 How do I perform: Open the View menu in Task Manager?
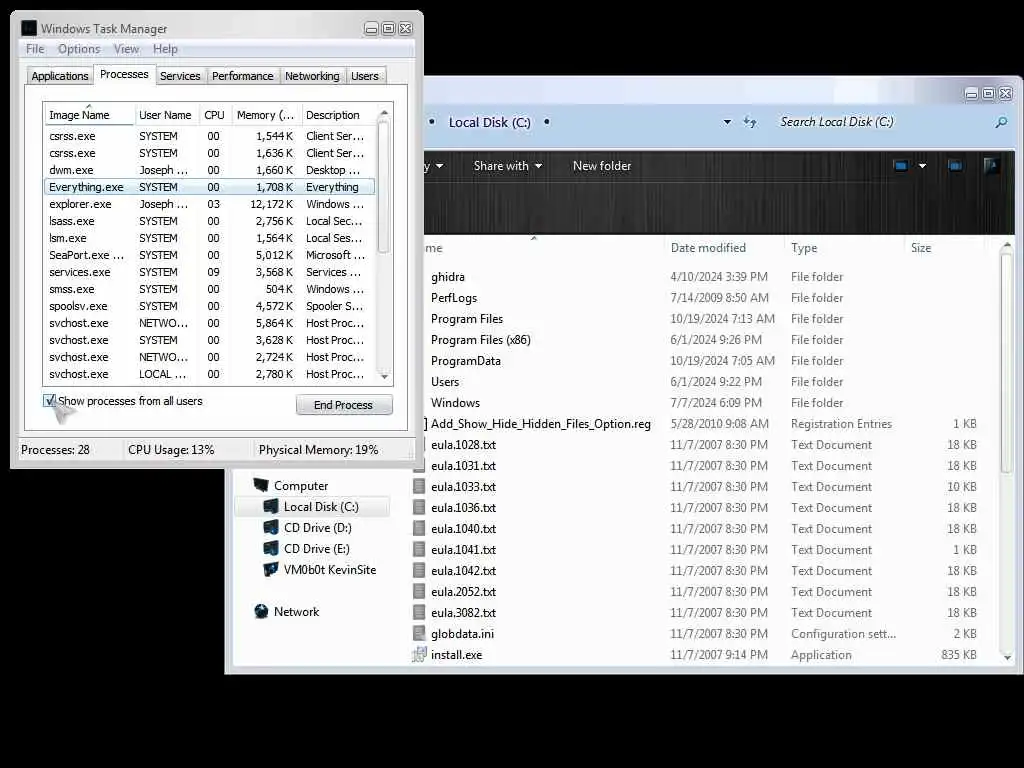pos(126,49)
